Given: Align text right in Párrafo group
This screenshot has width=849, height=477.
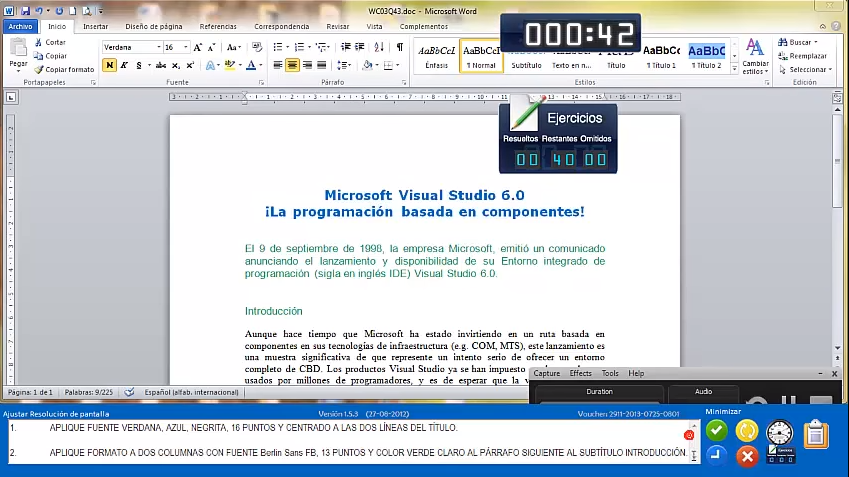Looking at the screenshot, I should pos(307,65).
